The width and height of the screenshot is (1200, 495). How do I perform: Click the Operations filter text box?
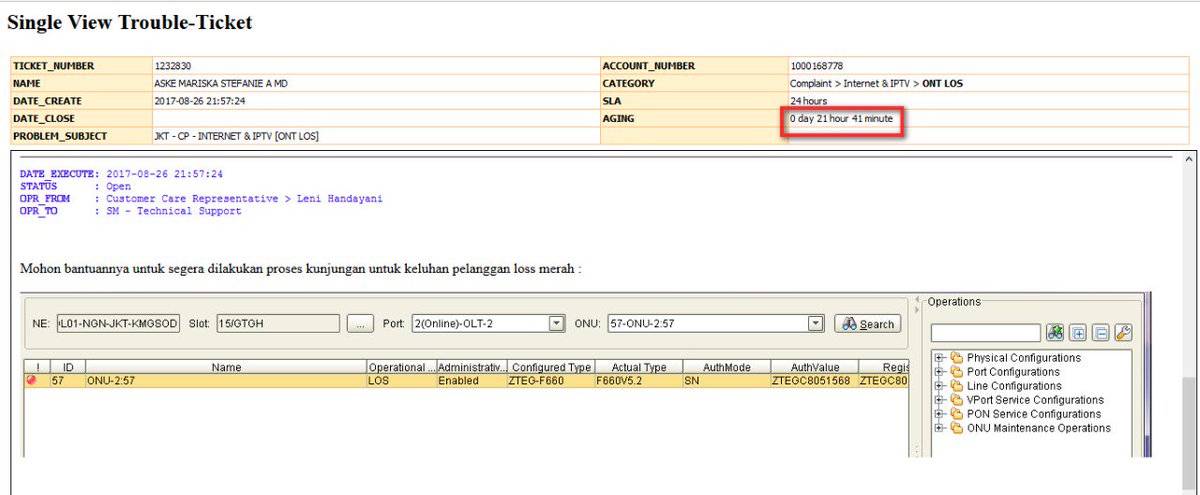point(986,333)
